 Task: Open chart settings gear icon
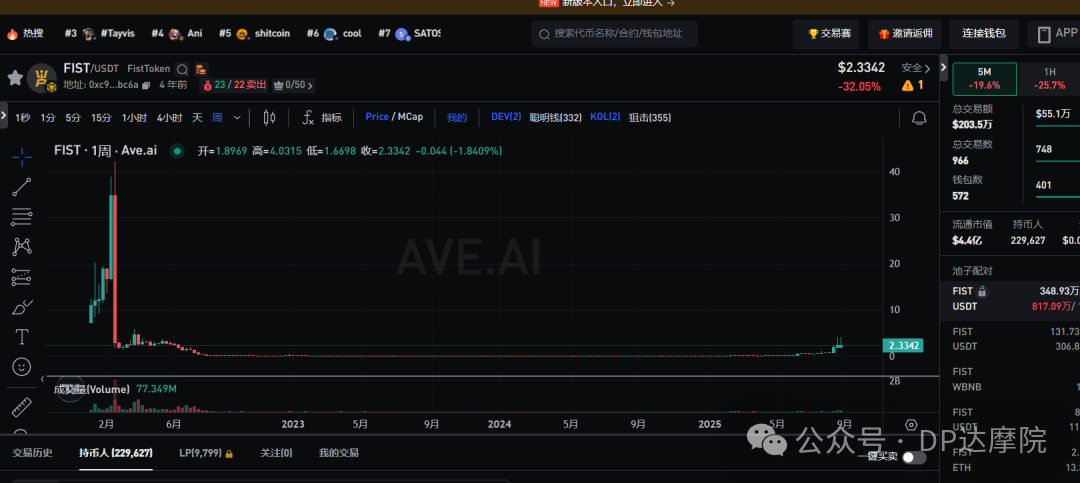(911, 425)
